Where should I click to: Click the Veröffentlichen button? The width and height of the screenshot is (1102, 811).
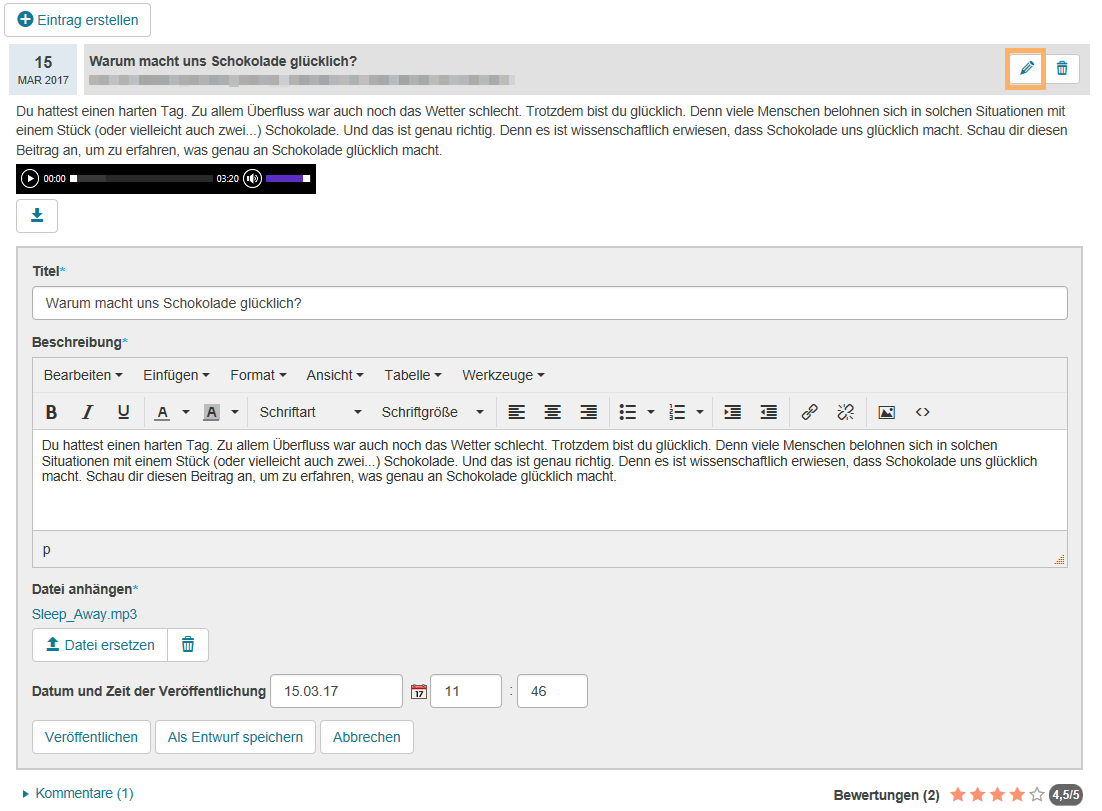[91, 737]
